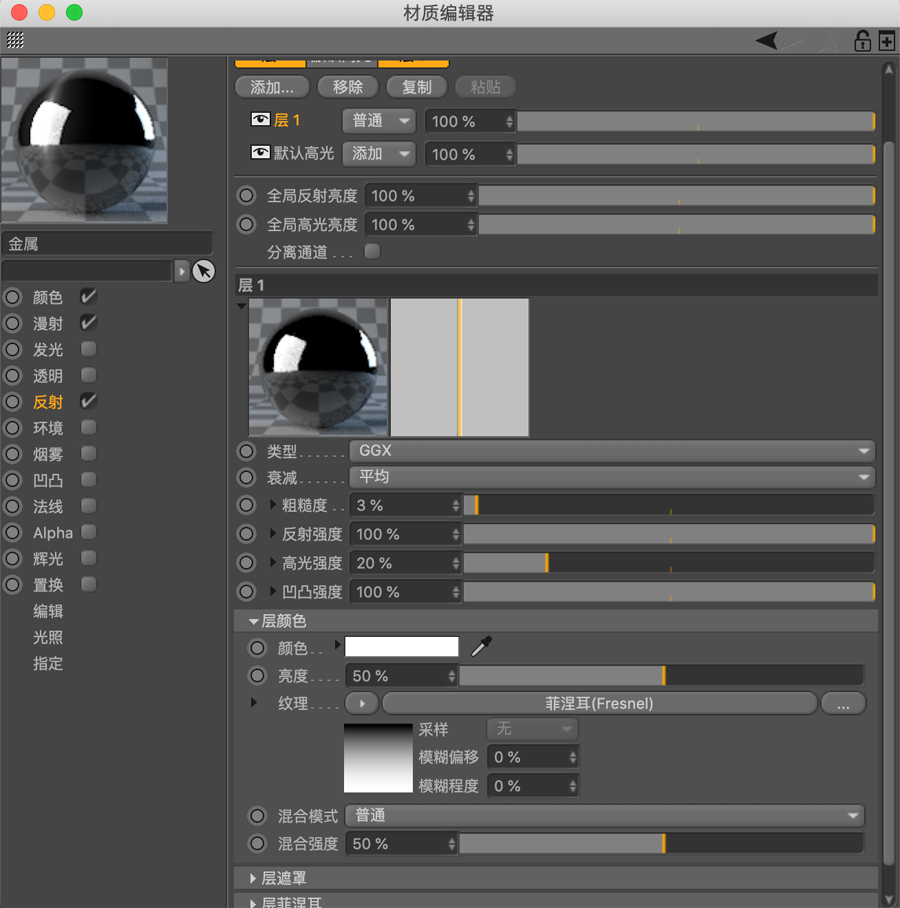Select 反射 in the channel list

coord(47,401)
